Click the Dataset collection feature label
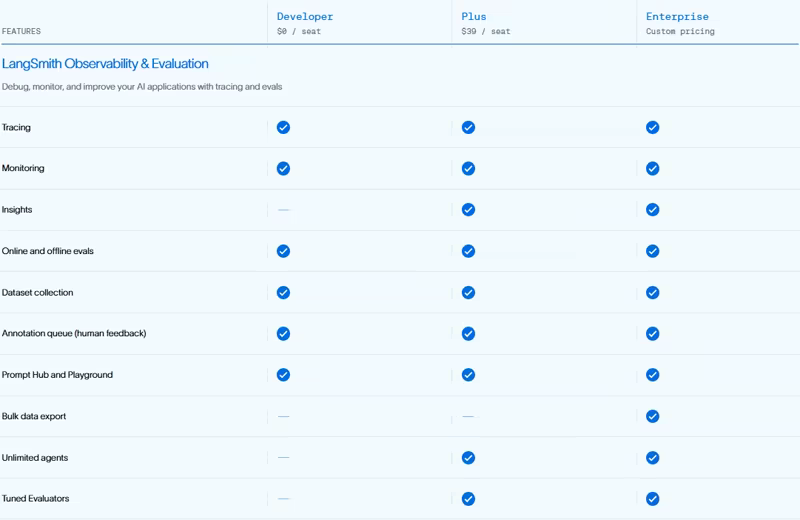Image resolution: width=800 pixels, height=520 pixels. click(x=37, y=292)
